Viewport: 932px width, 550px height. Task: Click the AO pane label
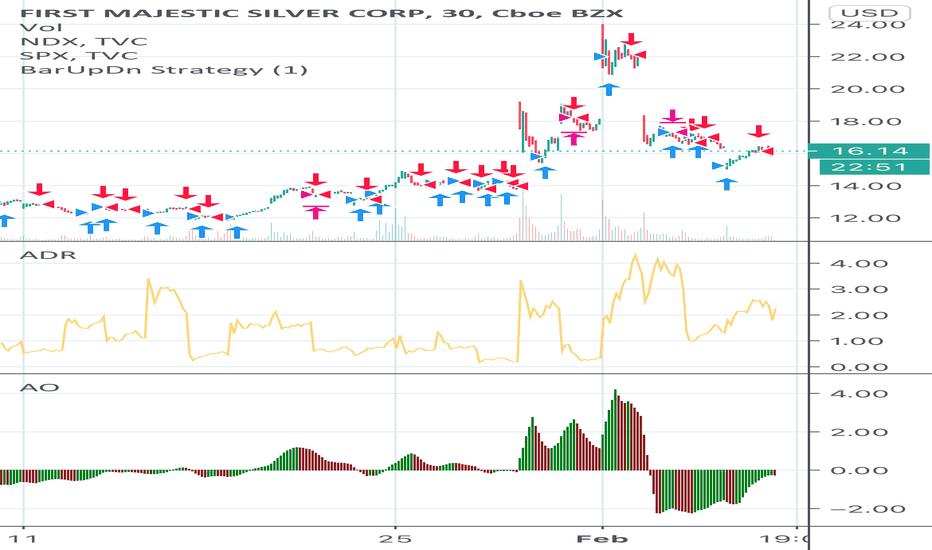(x=40, y=388)
